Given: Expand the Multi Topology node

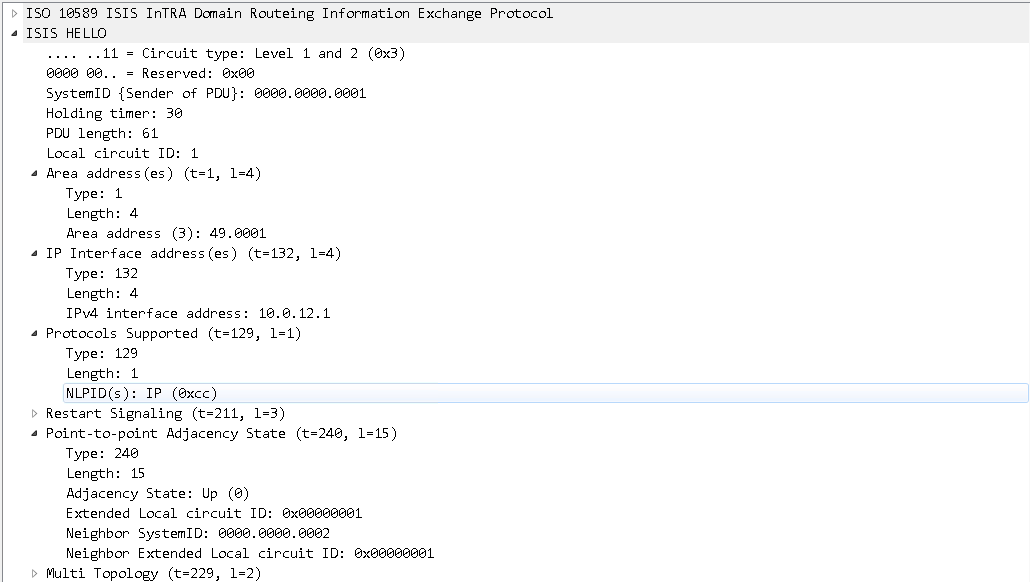Looking at the screenshot, I should (x=34, y=573).
